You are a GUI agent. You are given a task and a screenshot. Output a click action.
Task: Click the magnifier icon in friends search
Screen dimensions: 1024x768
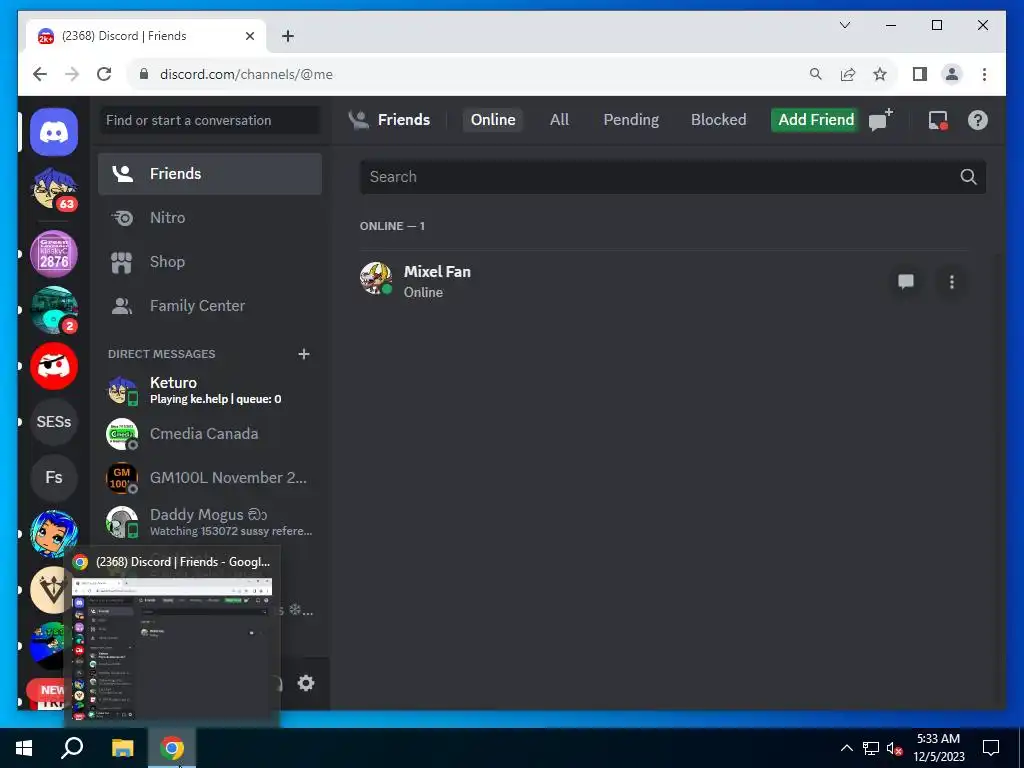point(968,177)
